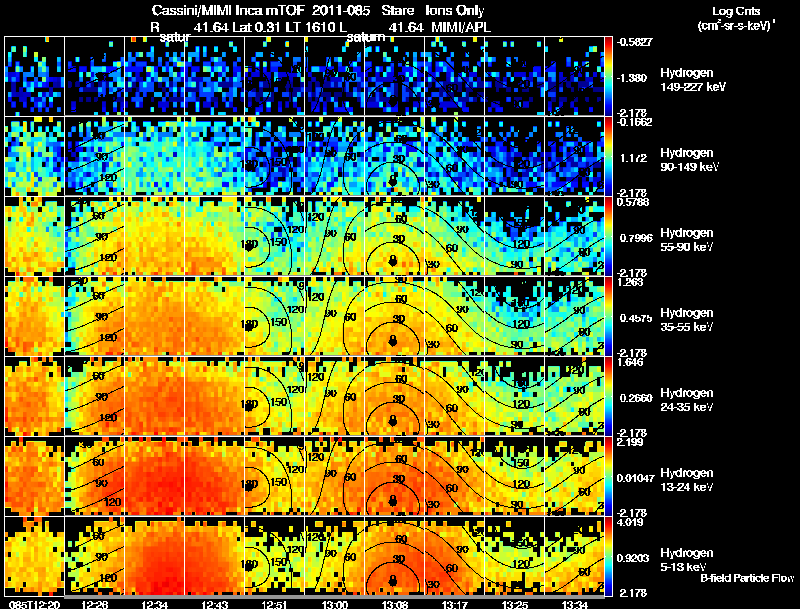Click the color scale beside Hydrogen 149-227 keV
Screen dimensions: 800x609
click(x=608, y=76)
